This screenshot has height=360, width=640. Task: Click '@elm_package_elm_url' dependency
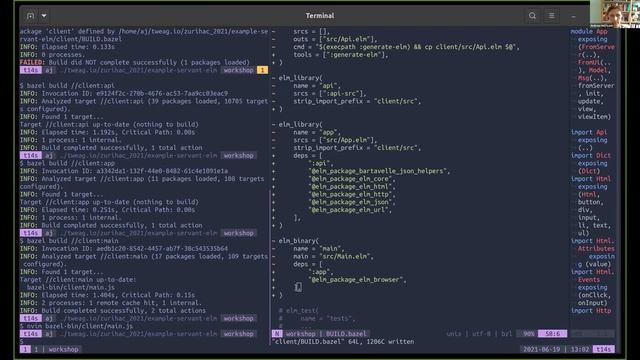[x=350, y=210]
